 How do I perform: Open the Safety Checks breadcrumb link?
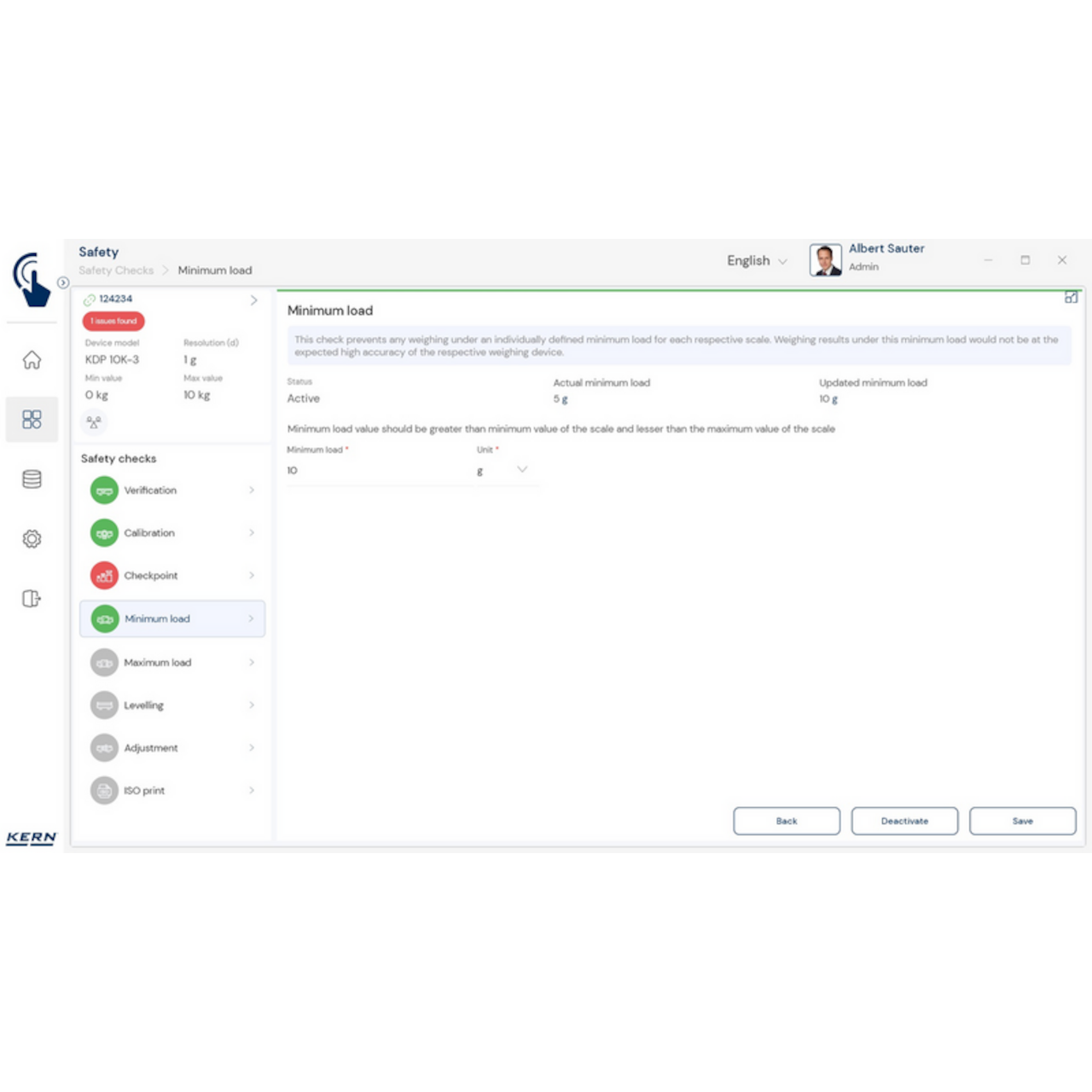[x=116, y=270]
